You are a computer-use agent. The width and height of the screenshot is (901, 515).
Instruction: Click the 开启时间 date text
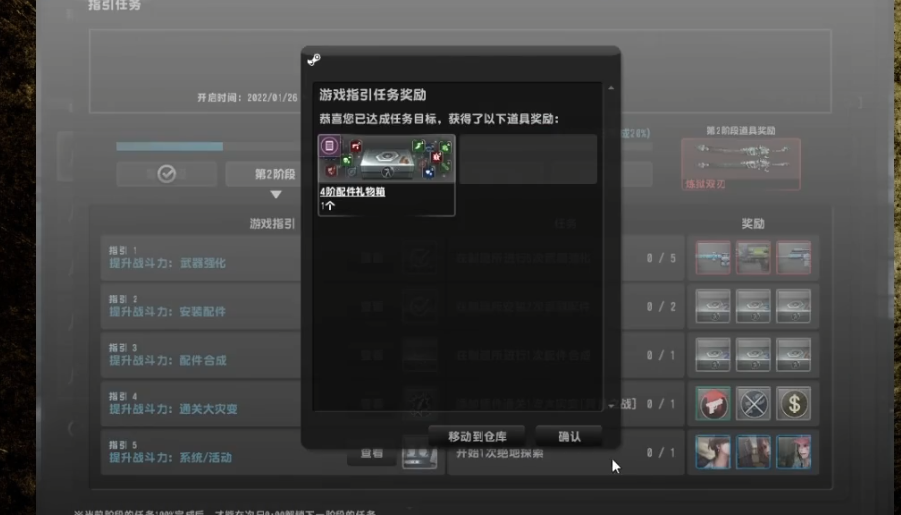(248, 98)
